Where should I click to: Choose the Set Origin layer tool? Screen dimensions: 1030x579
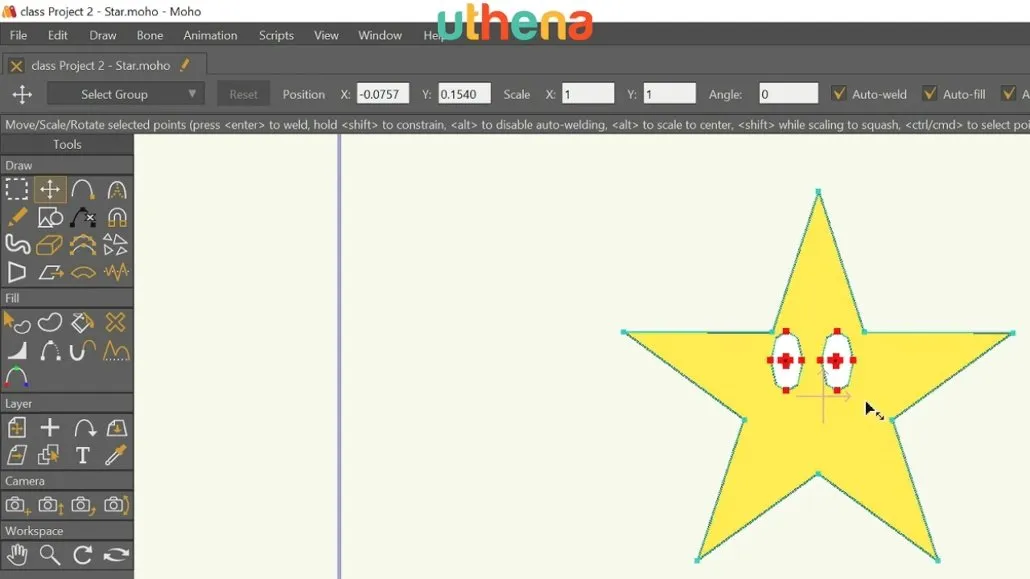point(17,428)
